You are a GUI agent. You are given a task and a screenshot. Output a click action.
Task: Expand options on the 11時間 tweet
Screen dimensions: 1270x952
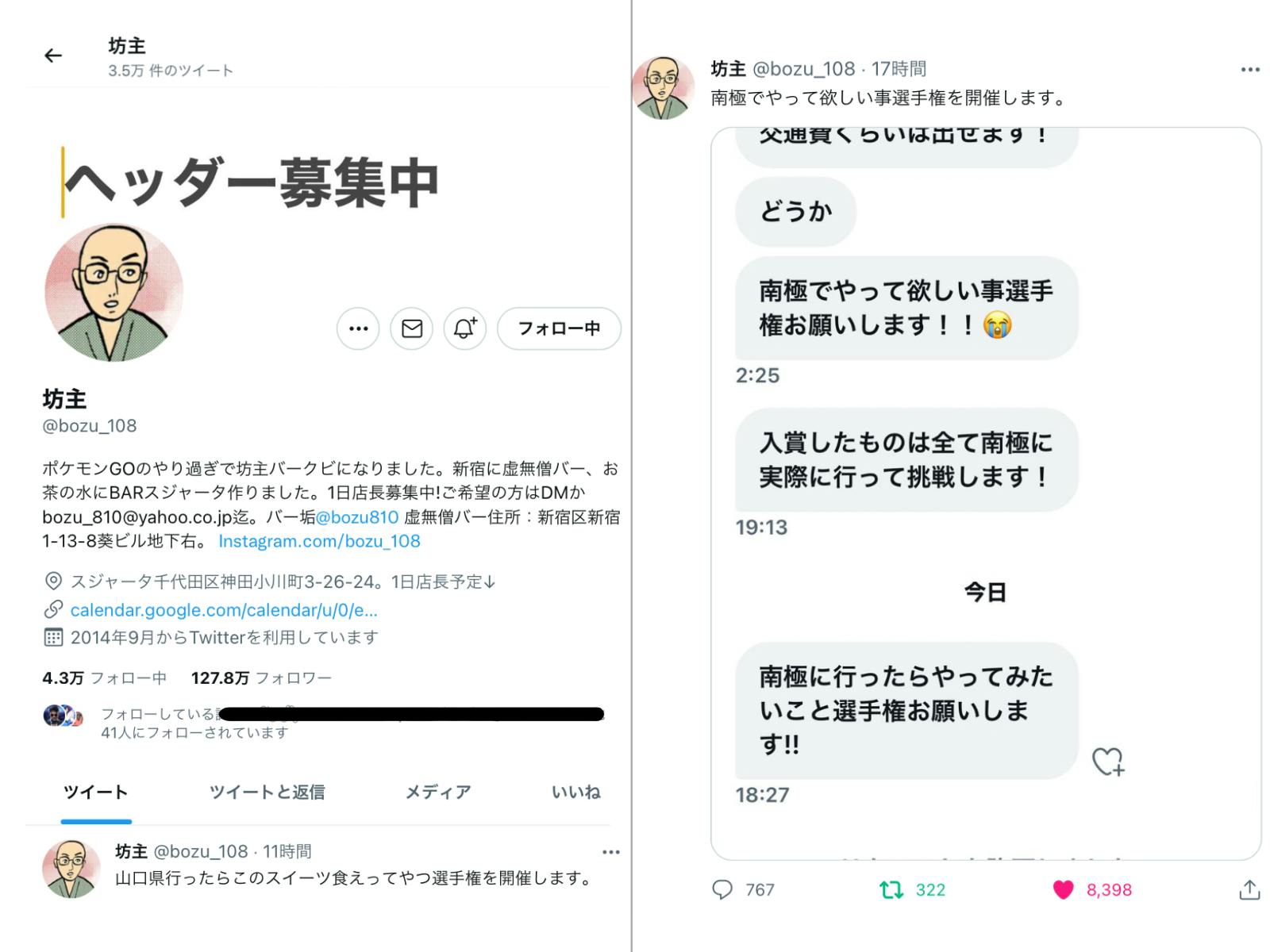click(610, 852)
